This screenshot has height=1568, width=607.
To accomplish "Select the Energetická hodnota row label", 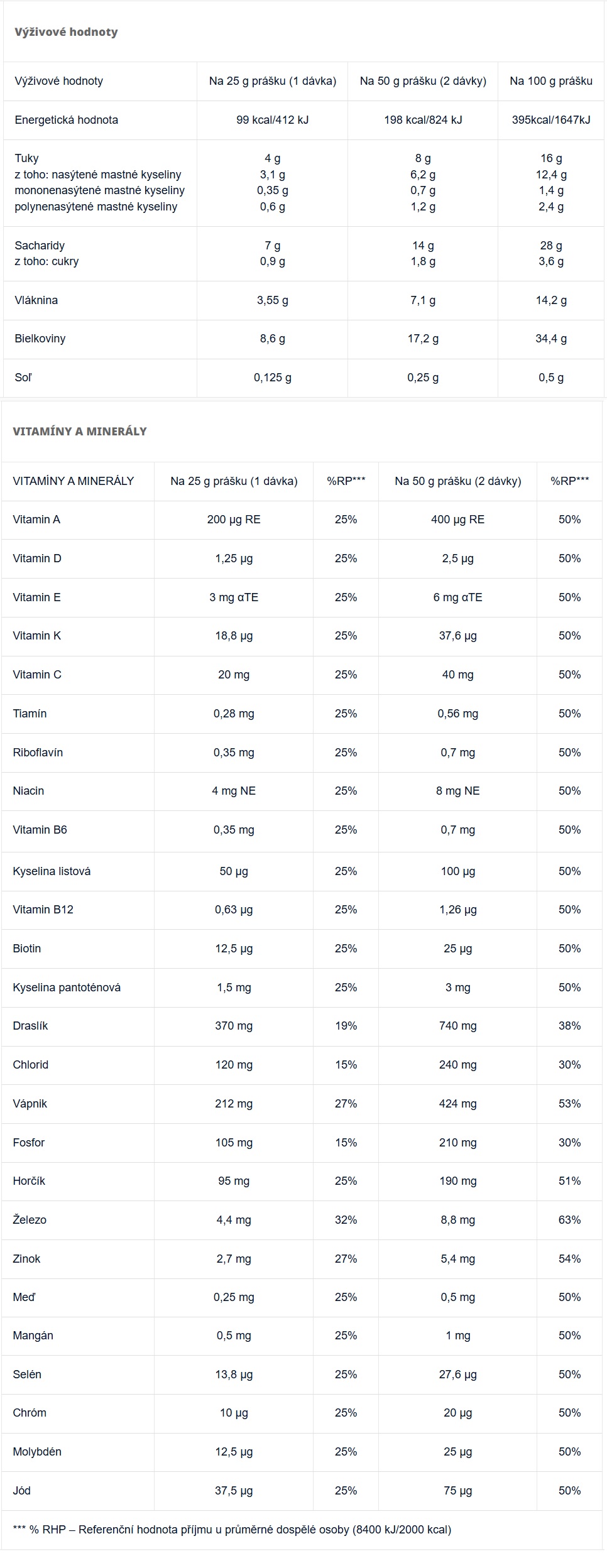I will tap(66, 120).
